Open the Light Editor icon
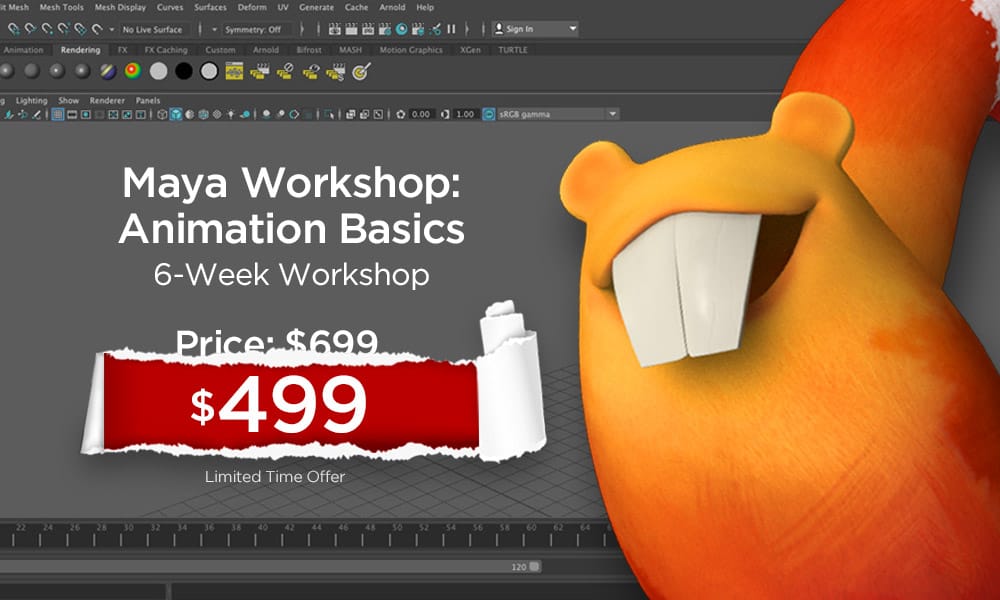1000x600 pixels. click(x=435, y=29)
